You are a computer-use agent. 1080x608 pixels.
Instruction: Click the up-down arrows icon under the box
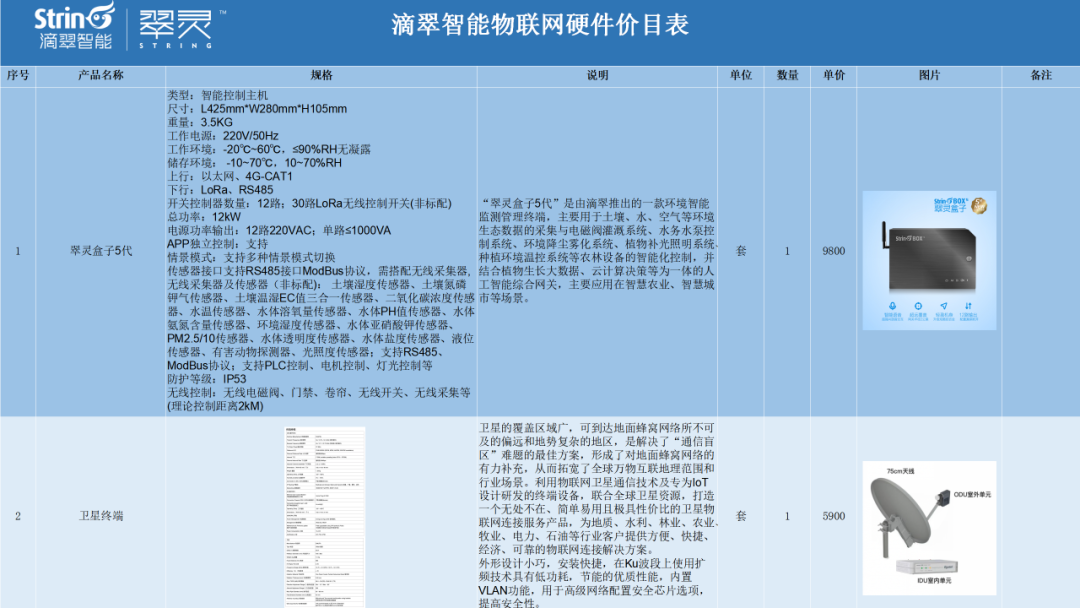pos(967,306)
